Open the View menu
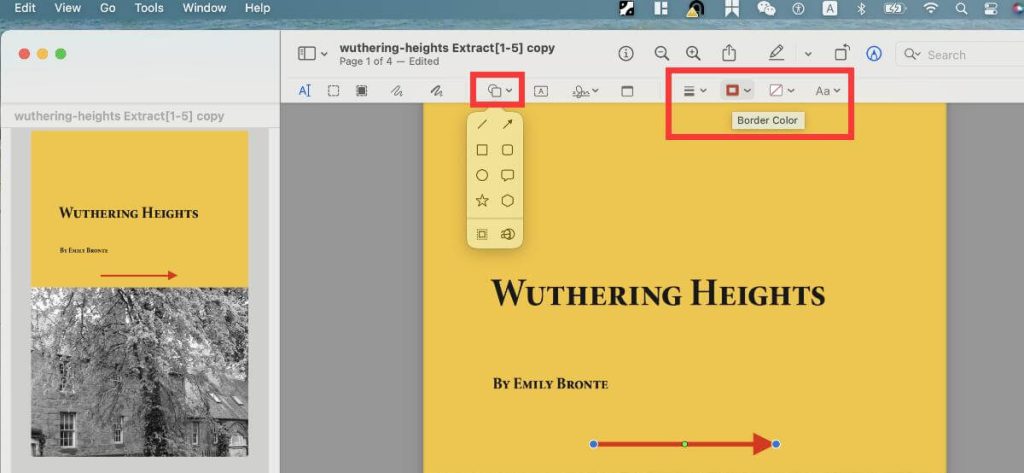 [68, 8]
